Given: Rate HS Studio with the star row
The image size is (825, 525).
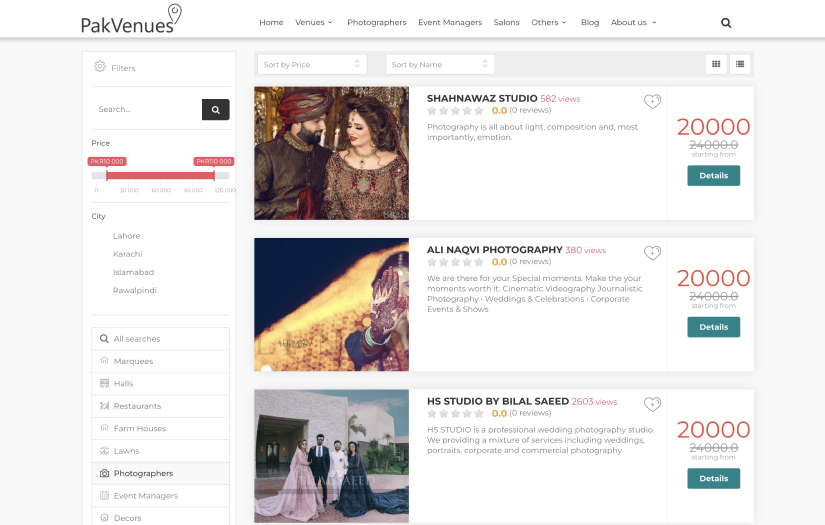Looking at the screenshot, I should (455, 413).
